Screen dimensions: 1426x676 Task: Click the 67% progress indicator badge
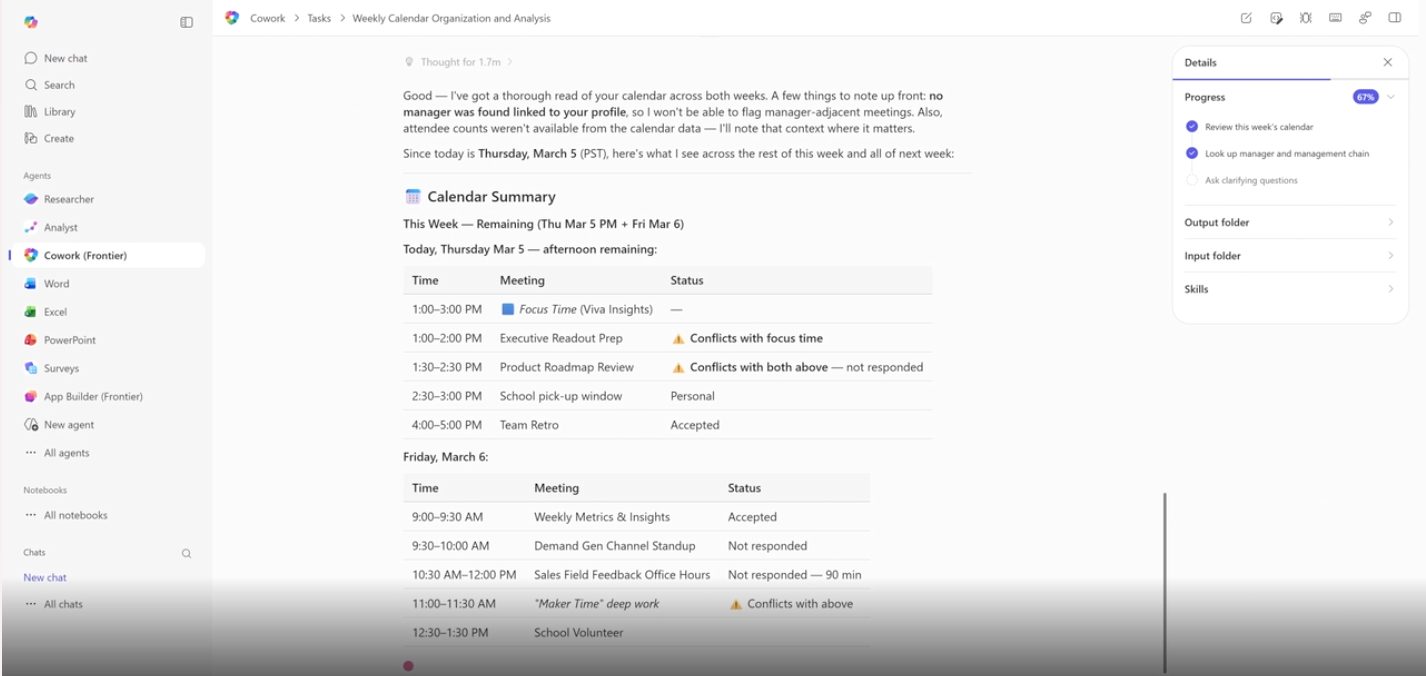(x=1365, y=97)
